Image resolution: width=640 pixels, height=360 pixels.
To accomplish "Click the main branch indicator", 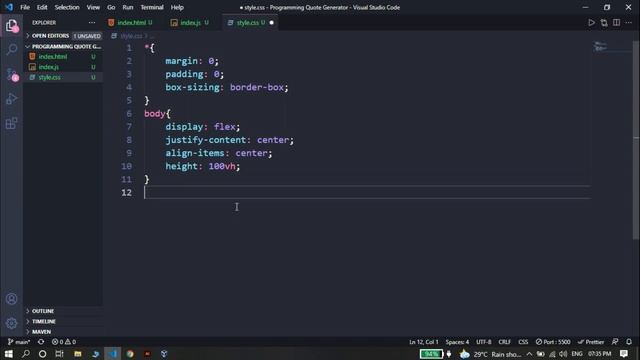I will pyautogui.click(x=19, y=342).
